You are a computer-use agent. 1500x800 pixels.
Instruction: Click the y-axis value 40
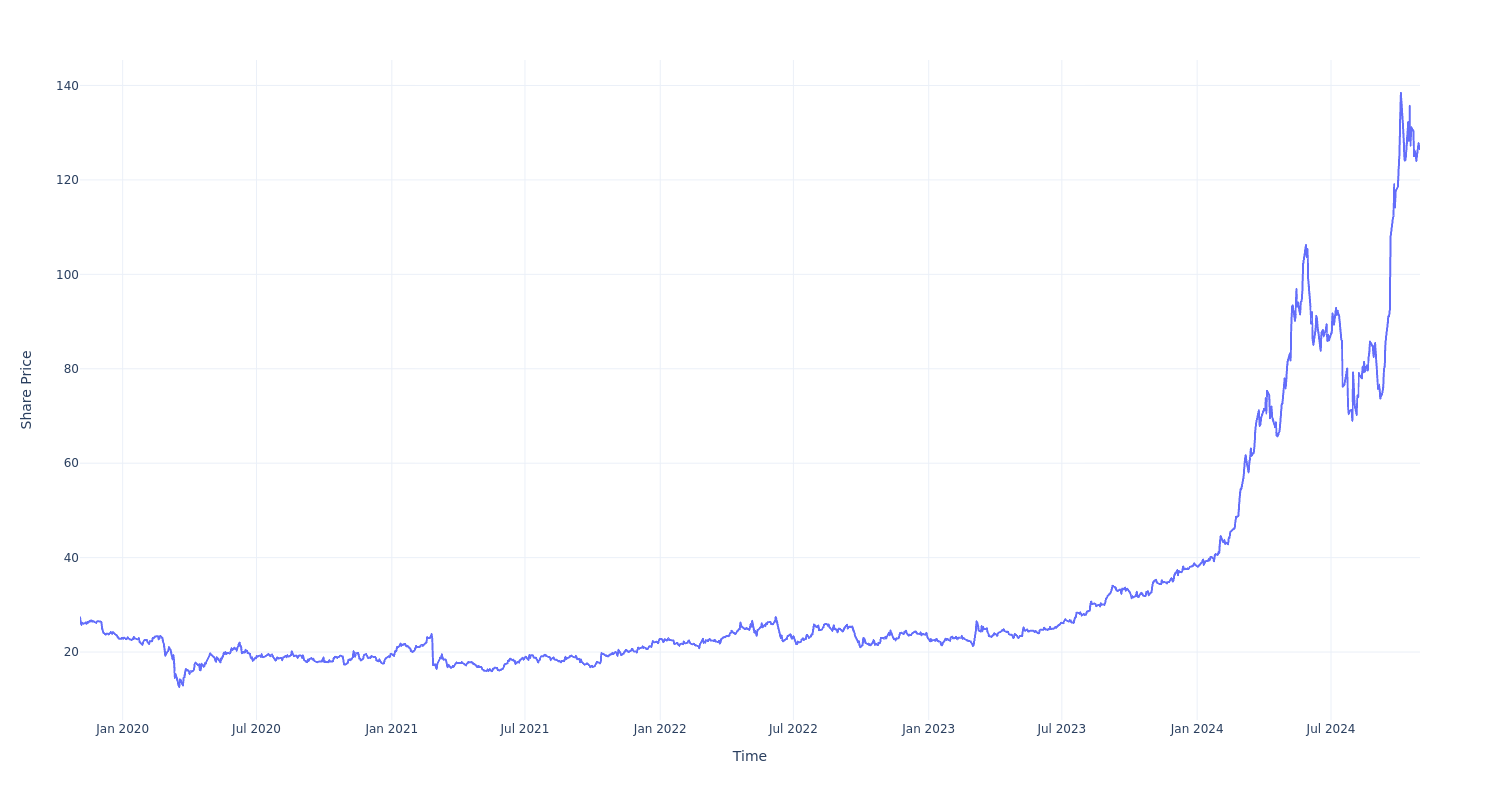pos(71,558)
